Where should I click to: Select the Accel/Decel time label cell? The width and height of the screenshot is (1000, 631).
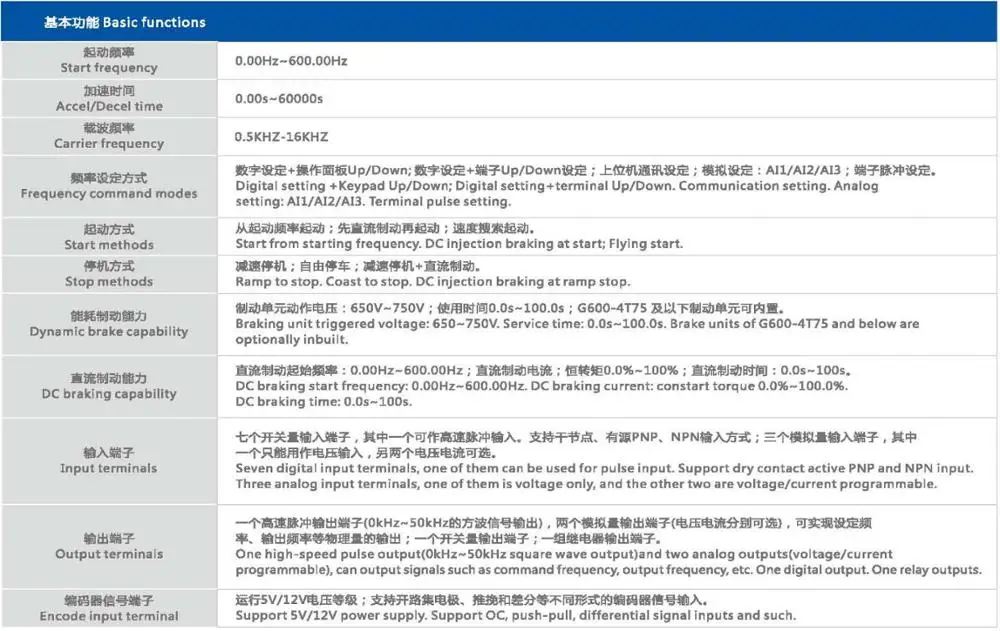109,98
